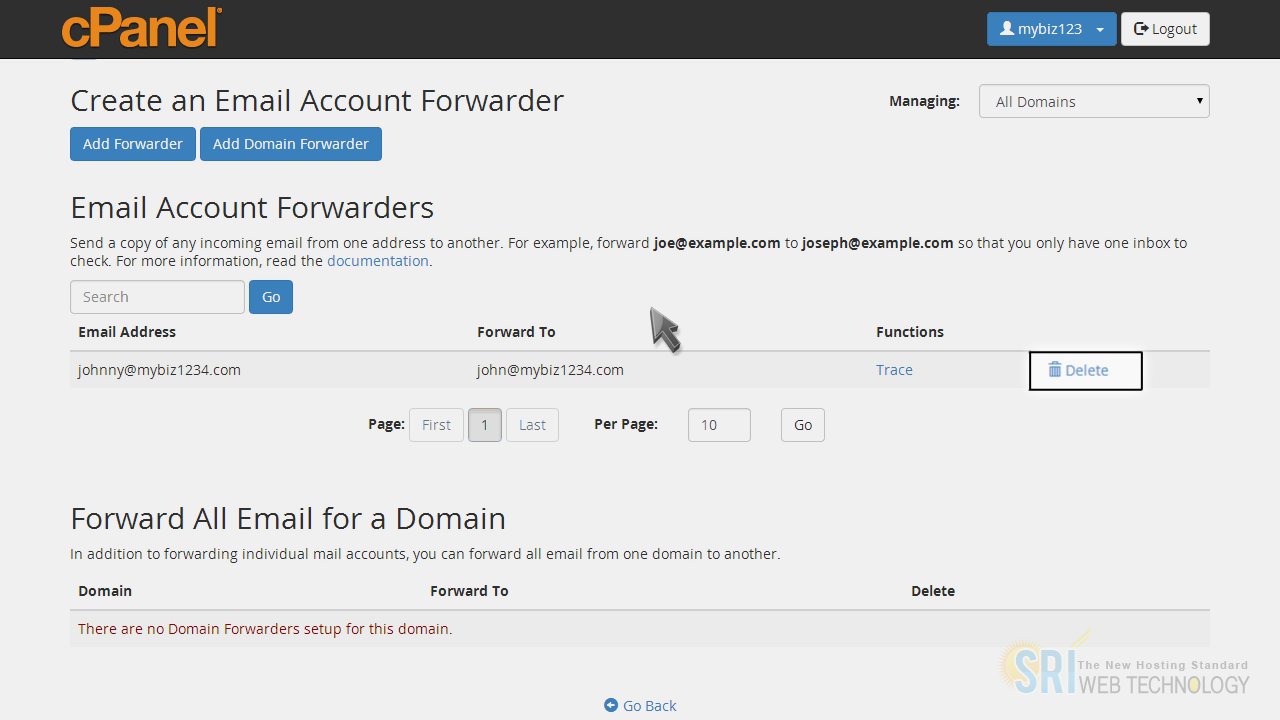Click the cPanel logo
Screen dimensions: 1280x720
click(x=141, y=28)
